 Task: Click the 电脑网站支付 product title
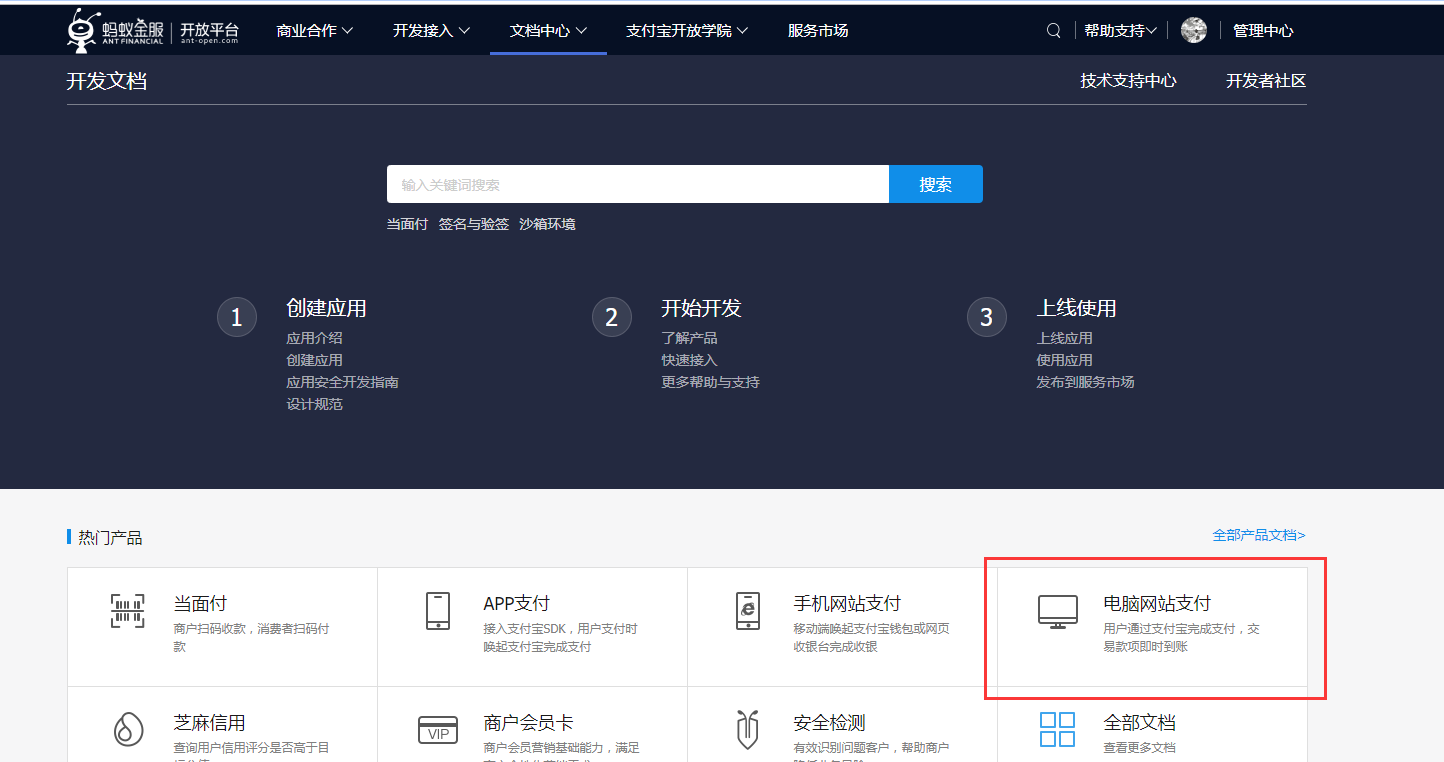pos(1157,604)
